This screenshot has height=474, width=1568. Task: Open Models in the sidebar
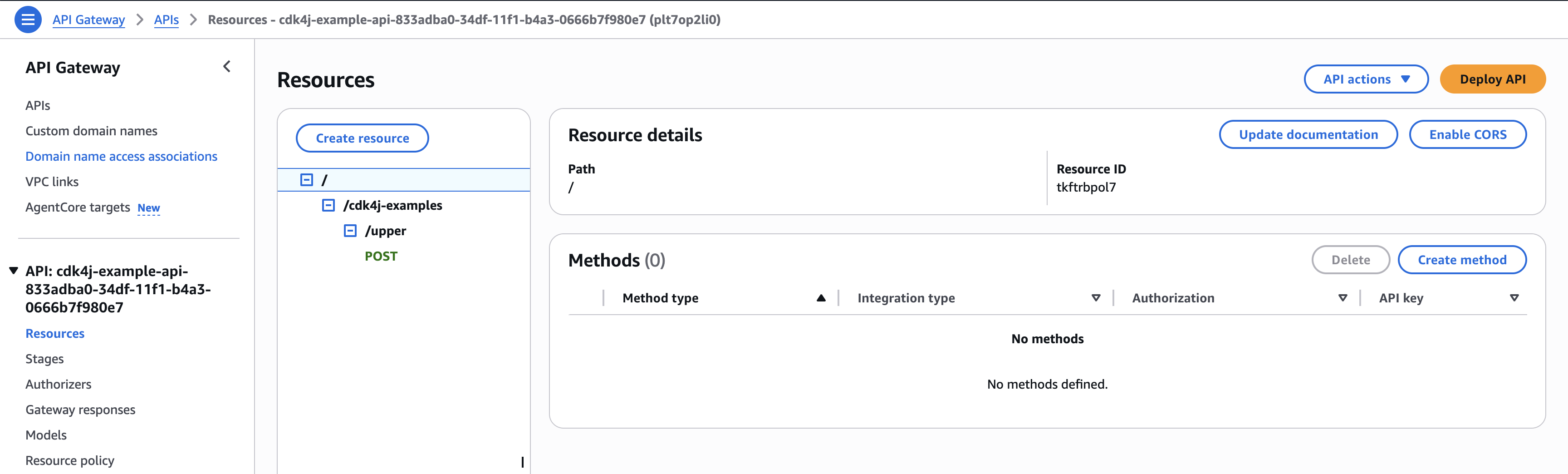click(x=46, y=435)
